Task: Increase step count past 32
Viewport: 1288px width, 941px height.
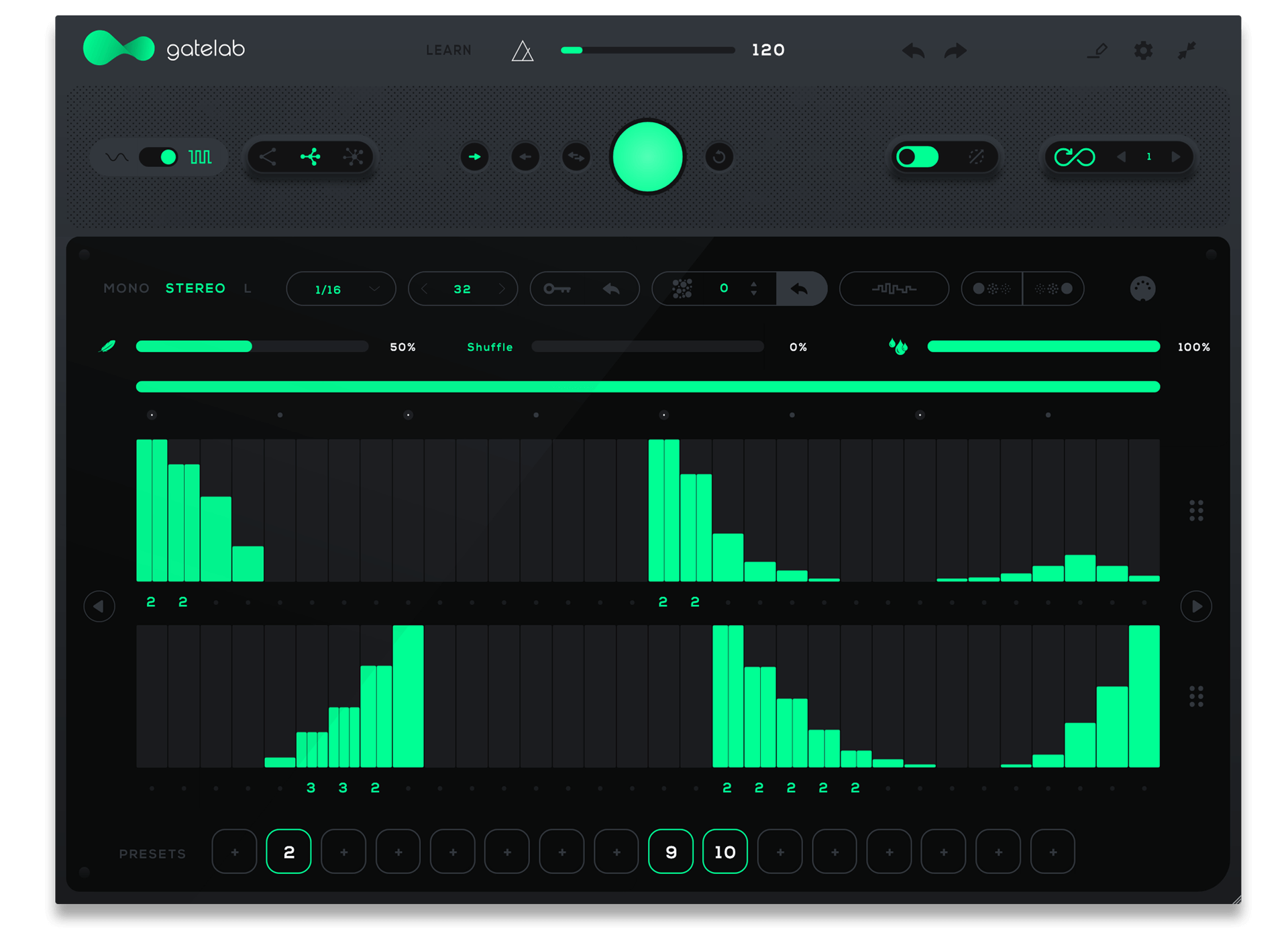Action: (x=501, y=289)
